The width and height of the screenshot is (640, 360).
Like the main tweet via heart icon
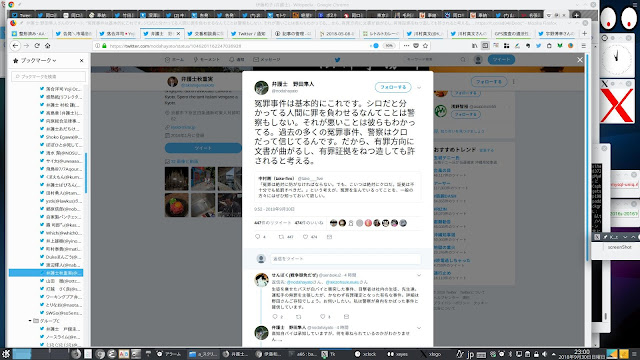click(x=305, y=237)
